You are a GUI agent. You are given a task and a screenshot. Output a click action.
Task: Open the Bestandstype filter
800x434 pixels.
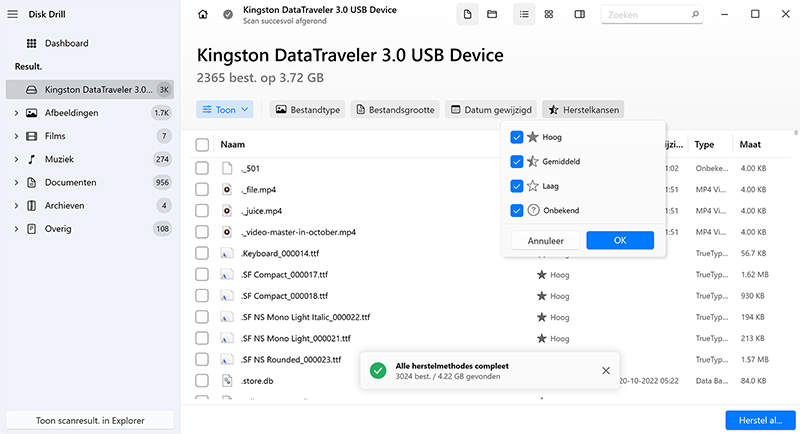pyautogui.click(x=307, y=109)
